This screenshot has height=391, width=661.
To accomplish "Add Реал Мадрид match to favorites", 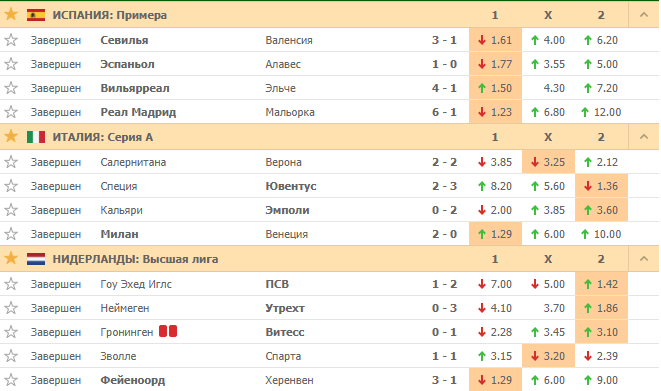I will (11, 112).
